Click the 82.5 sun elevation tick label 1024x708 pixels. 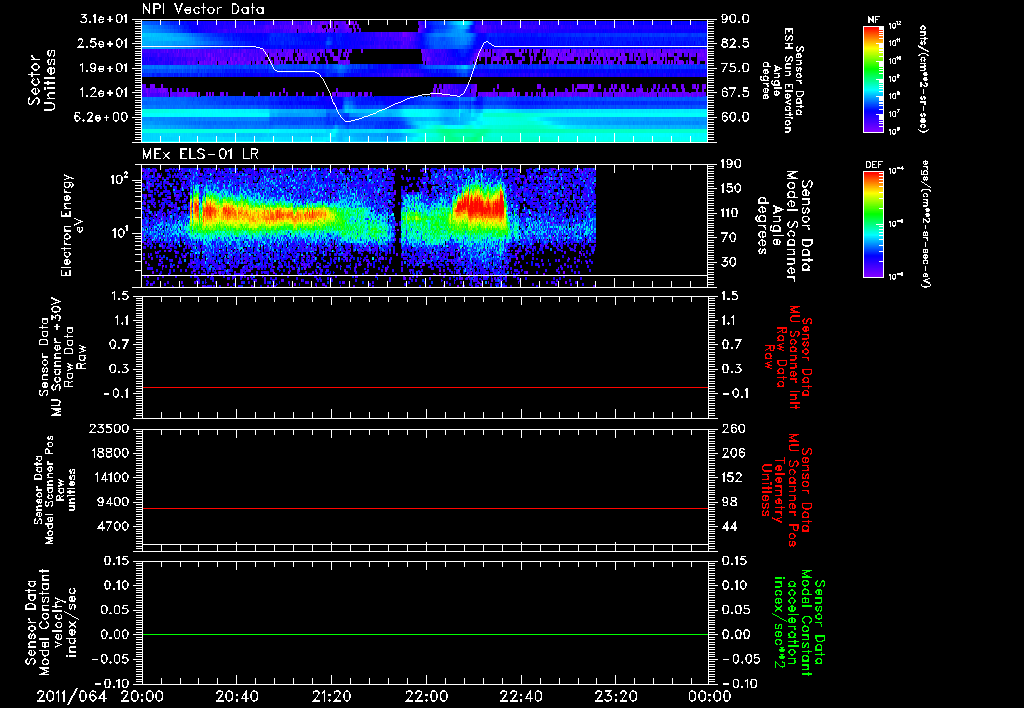click(x=735, y=43)
